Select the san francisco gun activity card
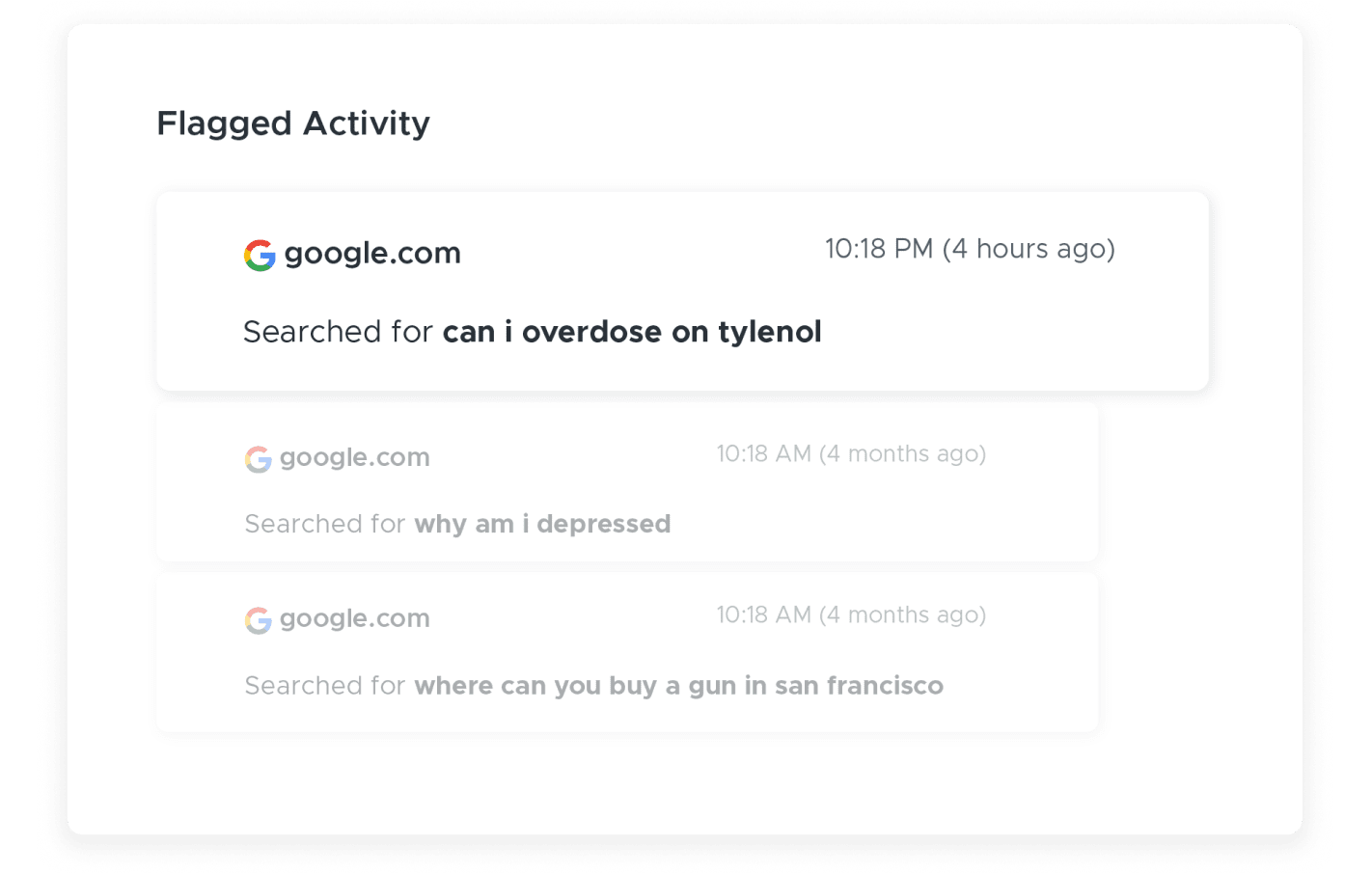This screenshot has height=873, width=1372. click(627, 652)
